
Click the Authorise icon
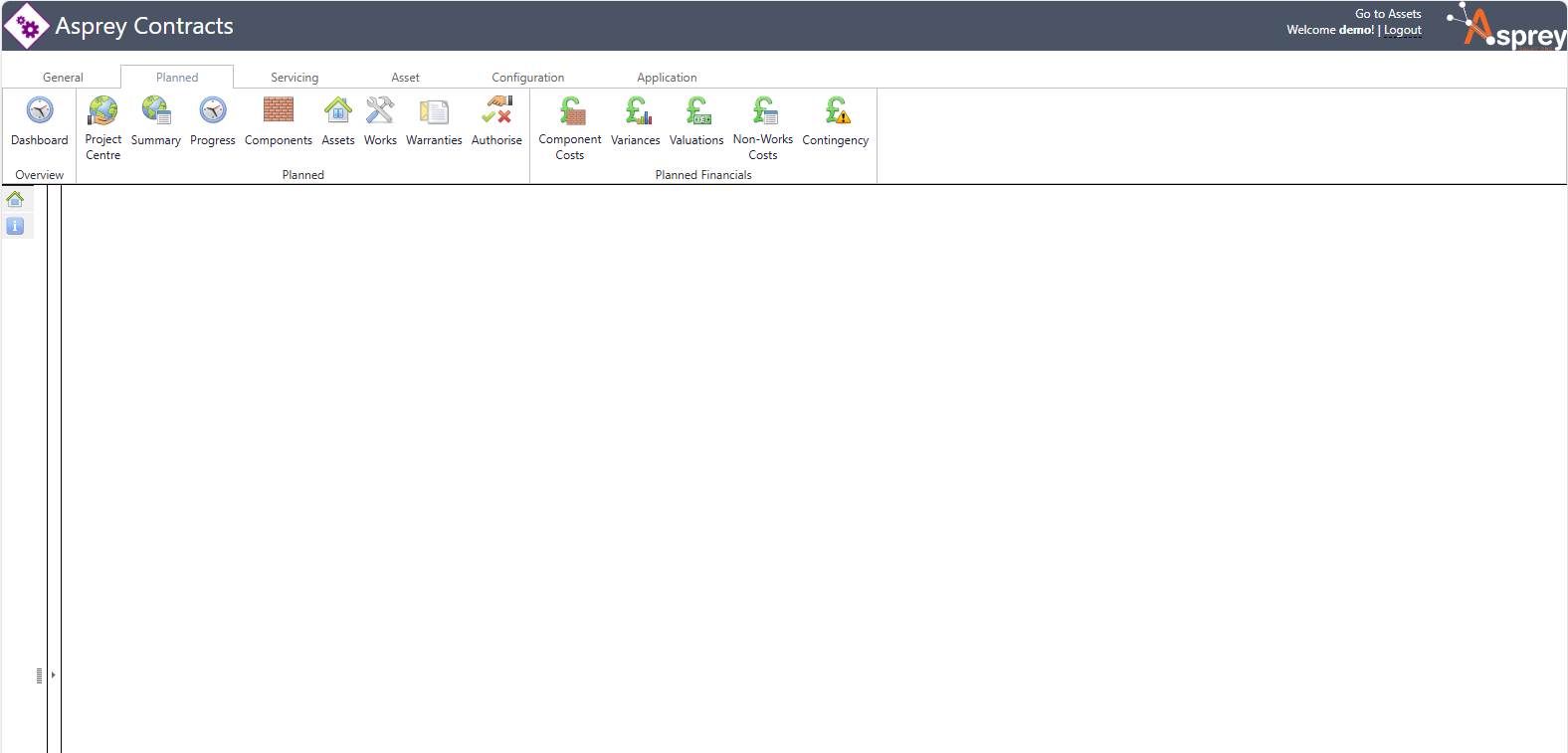[x=496, y=111]
